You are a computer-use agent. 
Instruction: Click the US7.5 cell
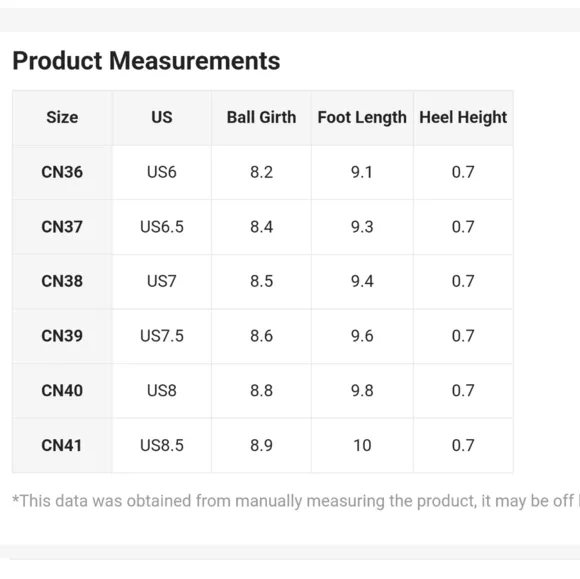[162, 336]
